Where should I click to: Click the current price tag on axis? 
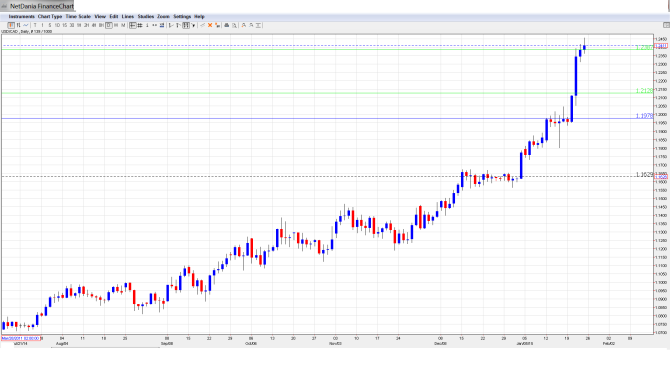coord(661,46)
